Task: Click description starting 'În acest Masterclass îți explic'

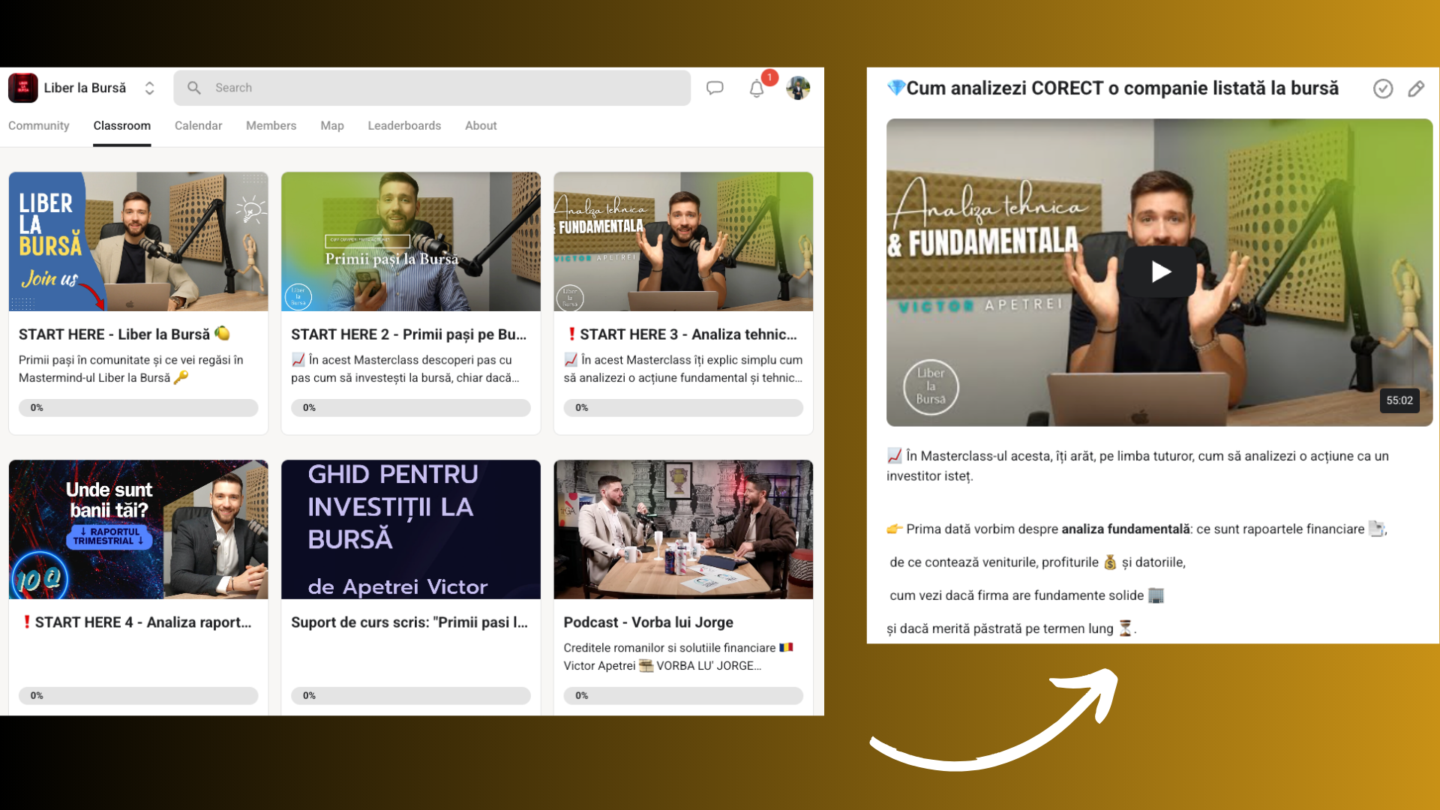Action: pyautogui.click(x=683, y=369)
